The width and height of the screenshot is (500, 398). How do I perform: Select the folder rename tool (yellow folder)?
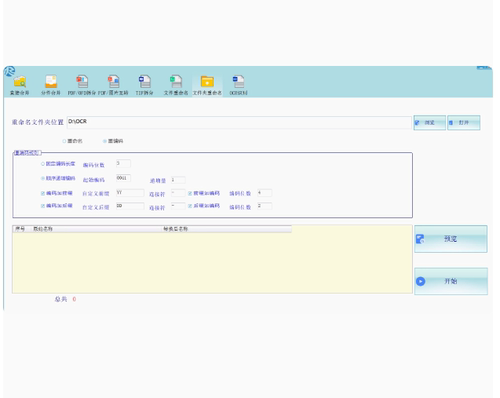click(207, 85)
